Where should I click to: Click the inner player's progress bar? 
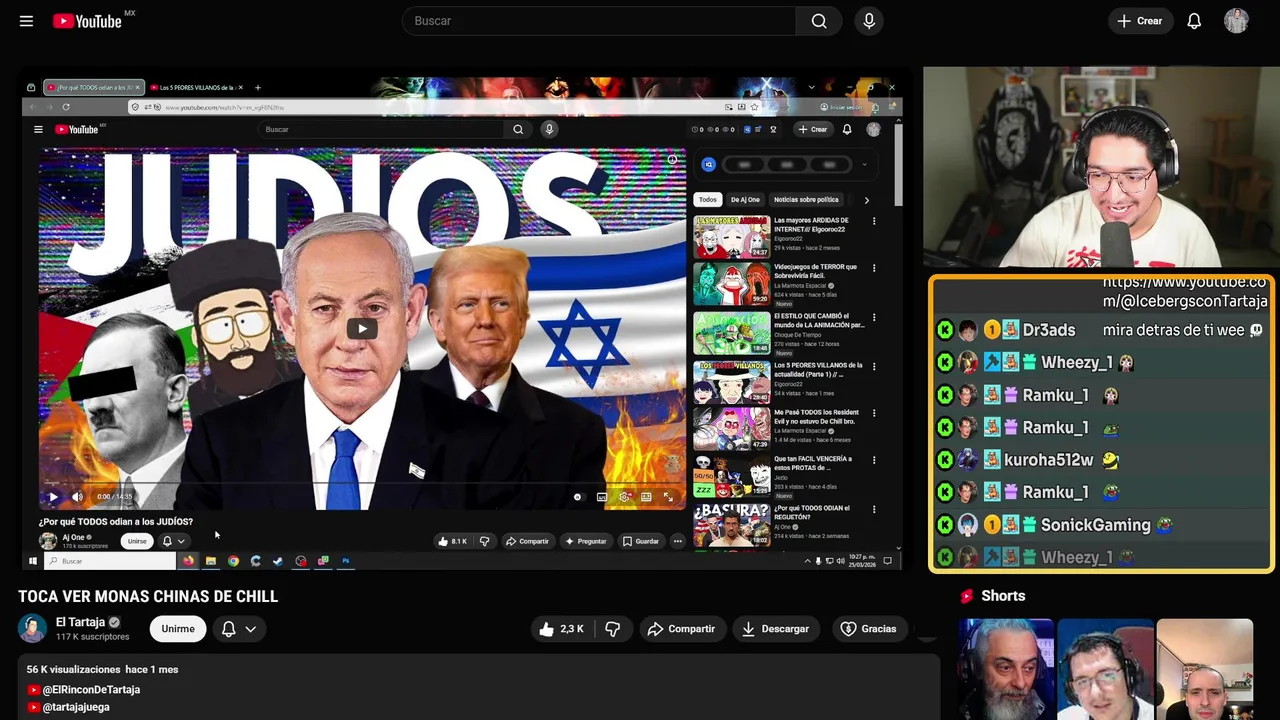tap(362, 484)
